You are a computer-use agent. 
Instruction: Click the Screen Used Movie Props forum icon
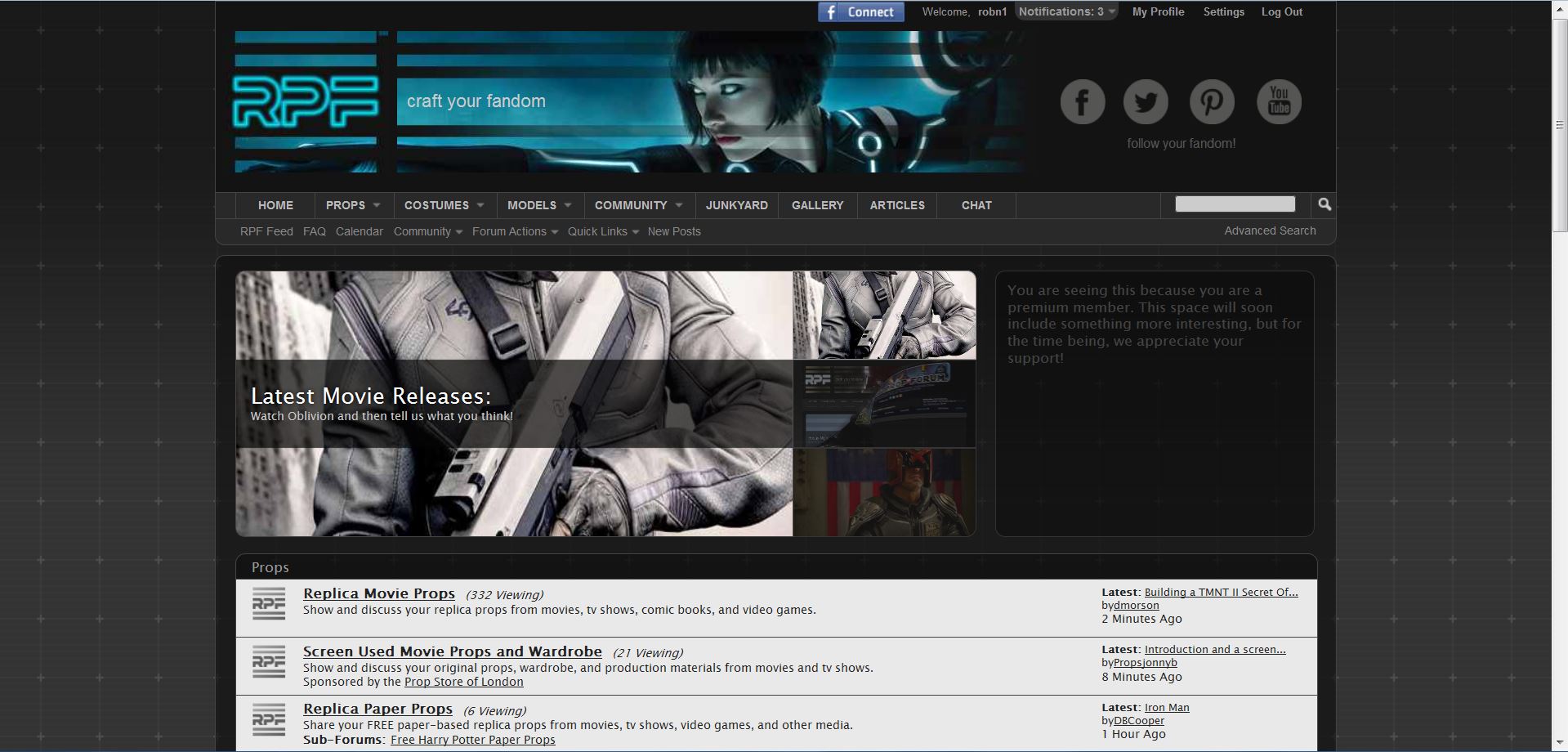(x=269, y=662)
